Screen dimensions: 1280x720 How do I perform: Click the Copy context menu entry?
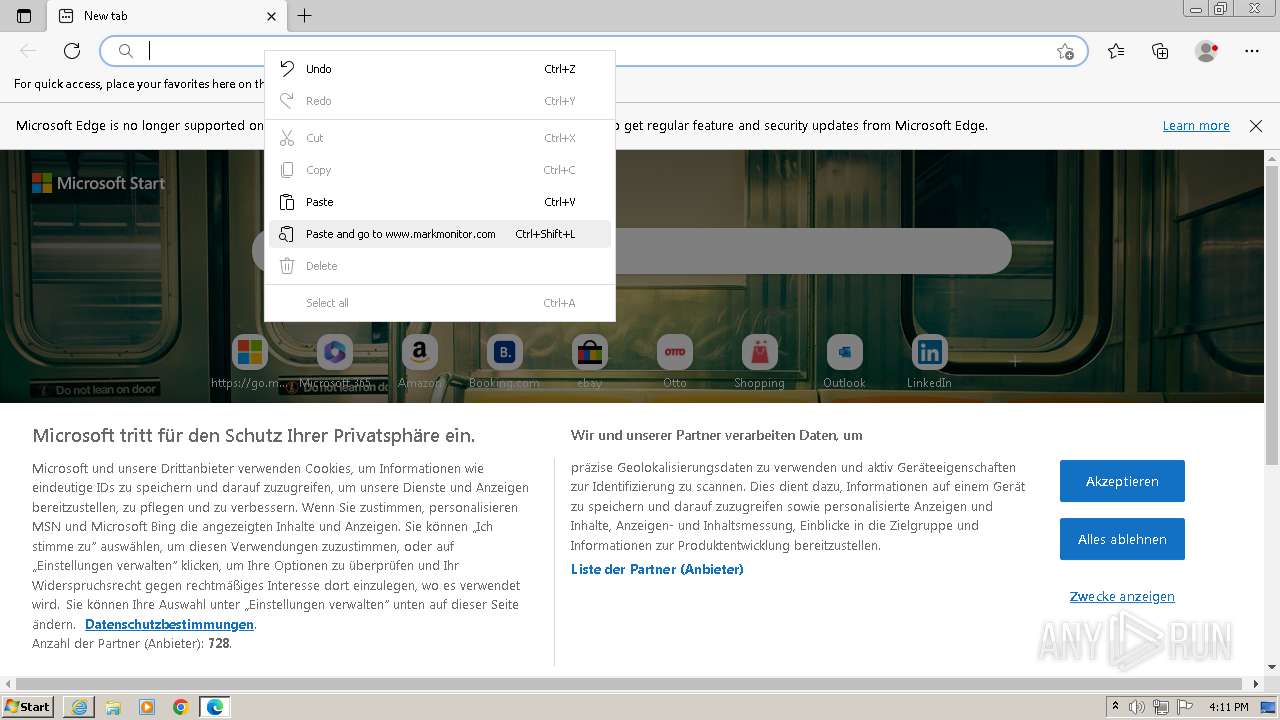[440, 170]
